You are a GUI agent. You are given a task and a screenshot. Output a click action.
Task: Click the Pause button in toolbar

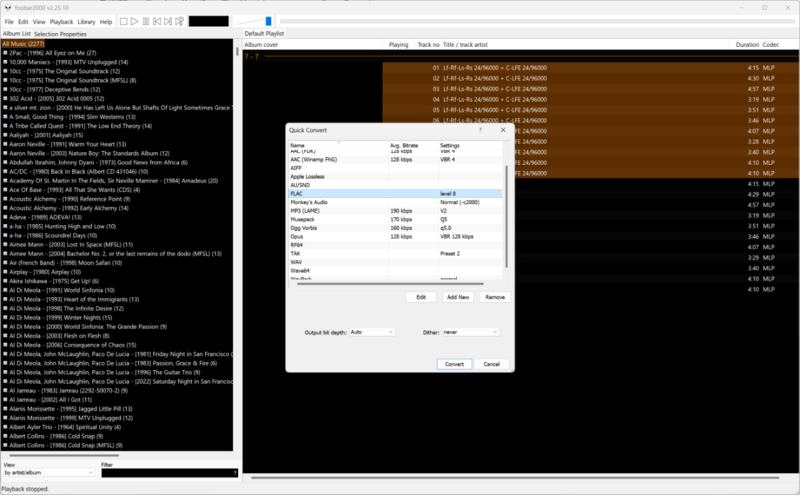tap(146, 21)
